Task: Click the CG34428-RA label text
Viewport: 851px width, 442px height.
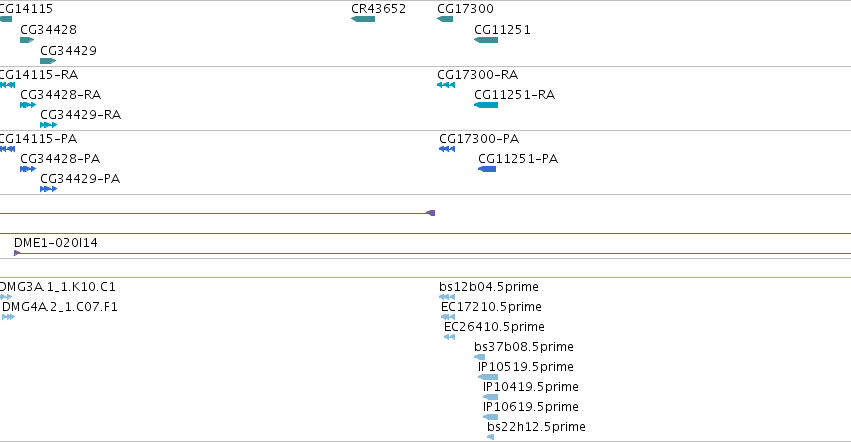Action: pos(61,94)
